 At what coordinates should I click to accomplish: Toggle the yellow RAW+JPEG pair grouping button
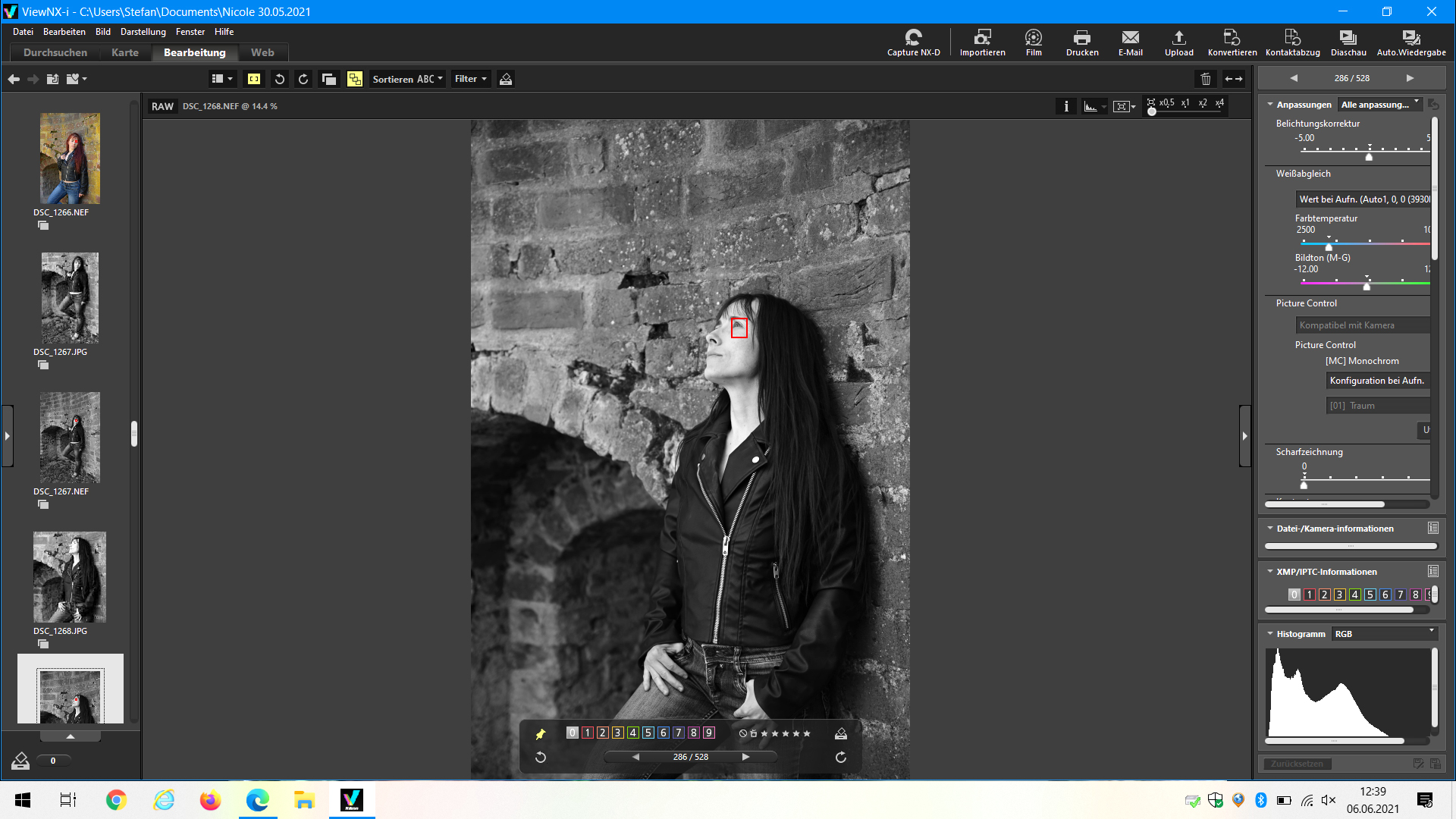(354, 79)
